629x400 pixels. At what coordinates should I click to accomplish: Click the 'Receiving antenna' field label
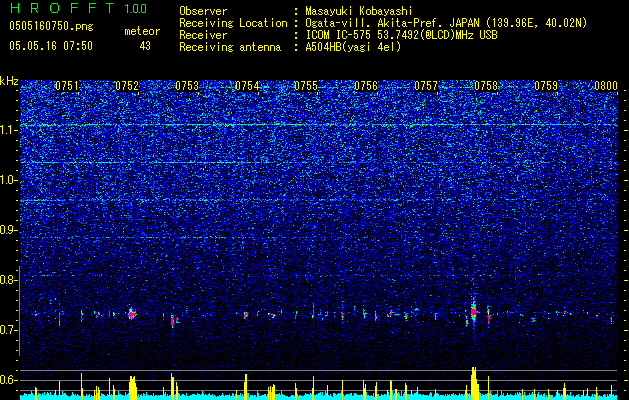coord(230,47)
